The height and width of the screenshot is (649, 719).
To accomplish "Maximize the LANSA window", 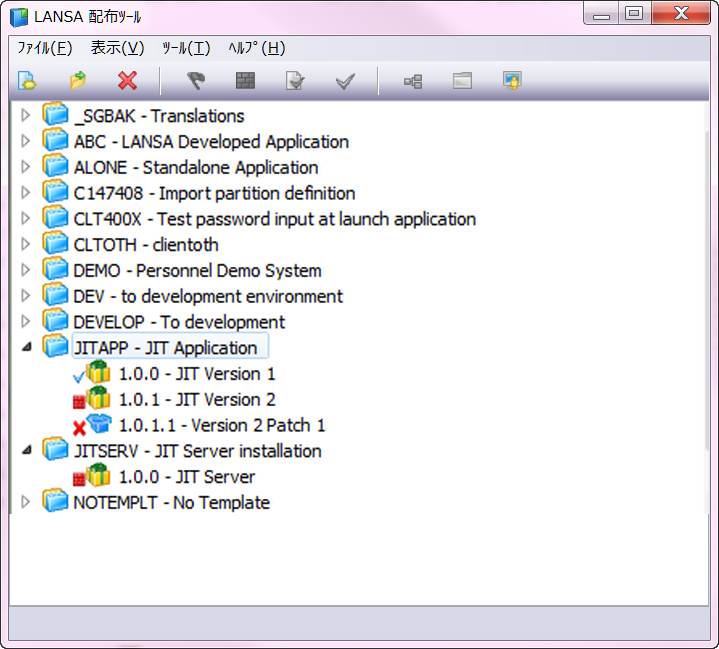I will pyautogui.click(x=635, y=13).
